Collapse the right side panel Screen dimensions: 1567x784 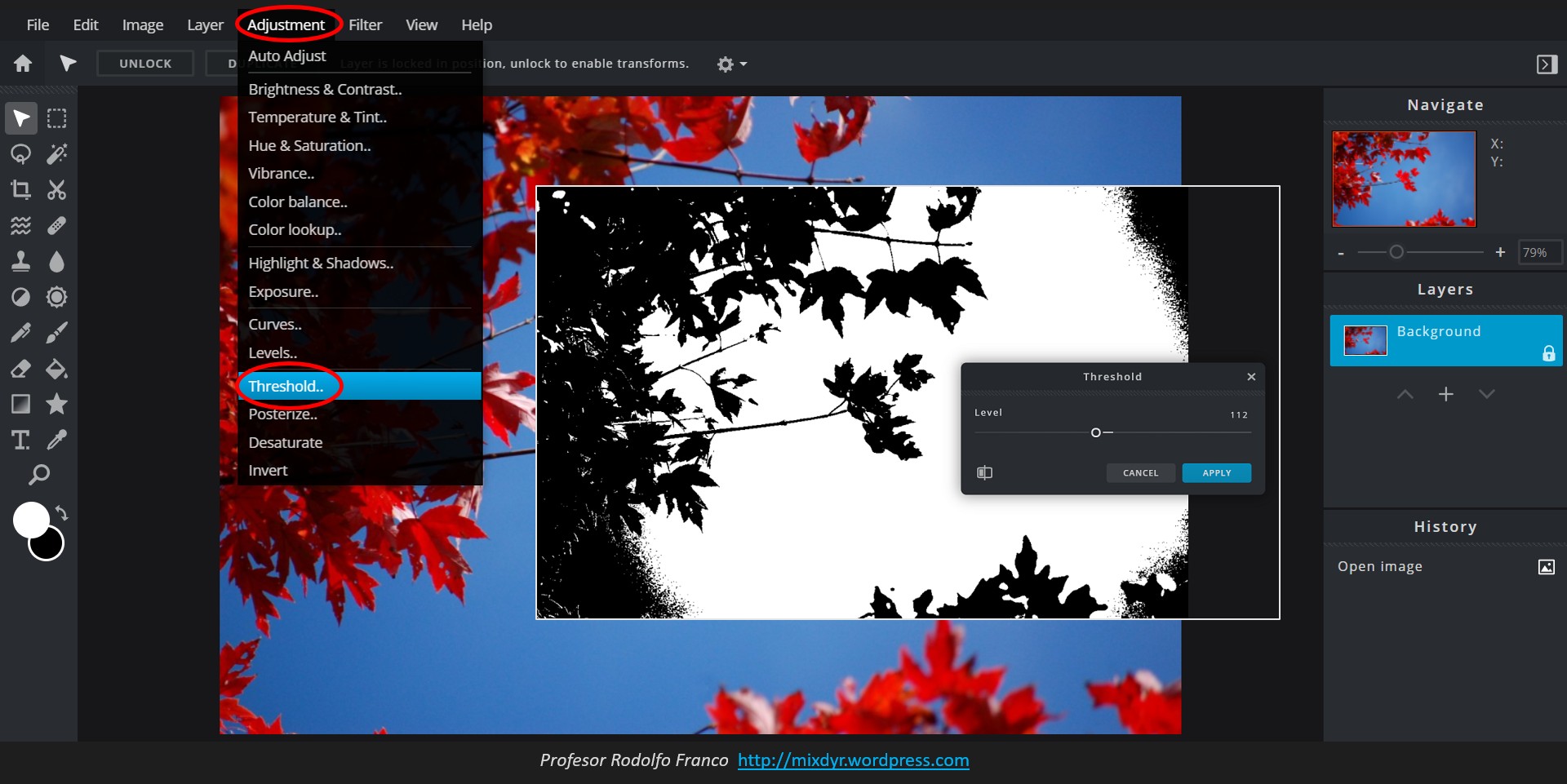1547,64
